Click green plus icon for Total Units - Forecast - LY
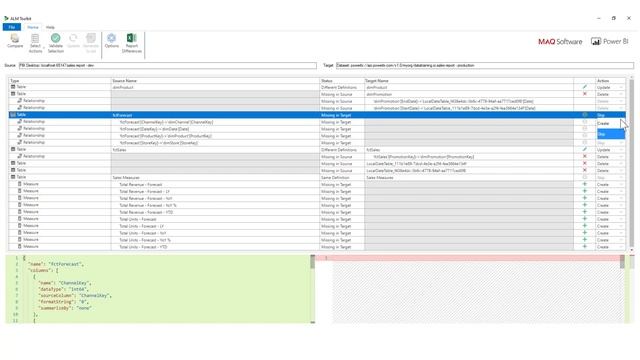 pos(584,226)
